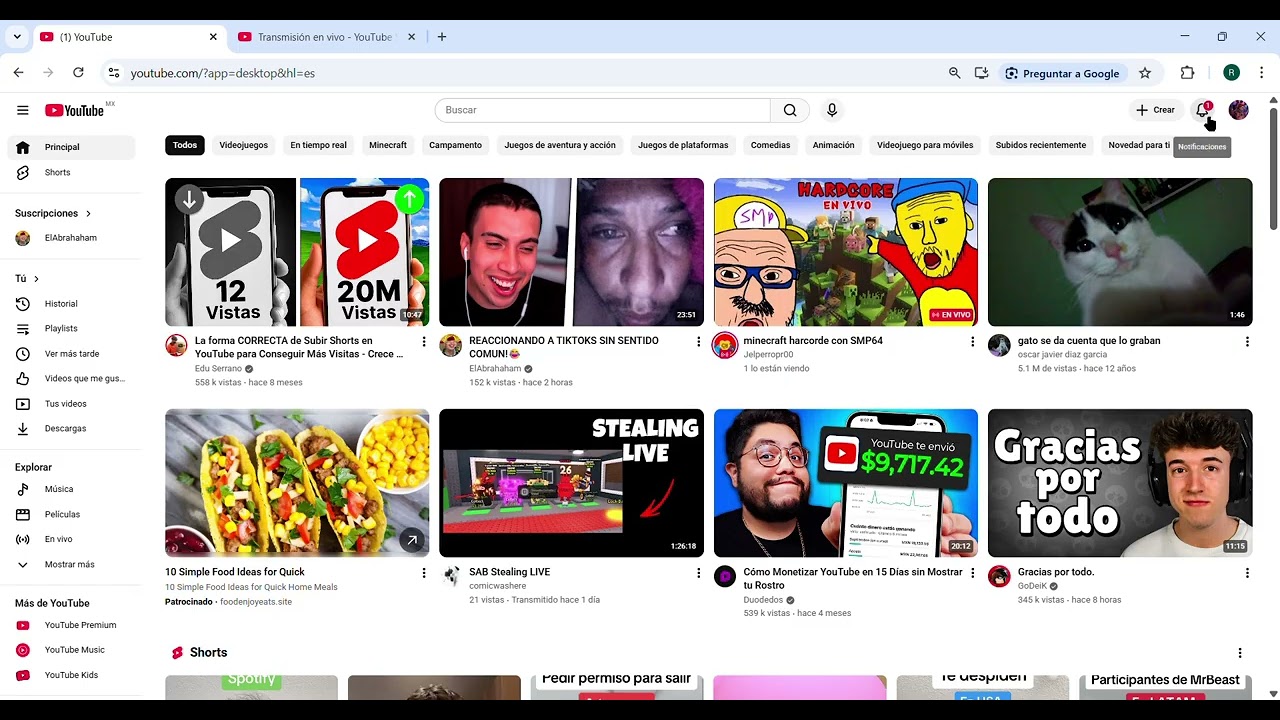Image resolution: width=1280 pixels, height=720 pixels.
Task: Switch to Transmisión en vivo browser tab
Action: [x=325, y=37]
